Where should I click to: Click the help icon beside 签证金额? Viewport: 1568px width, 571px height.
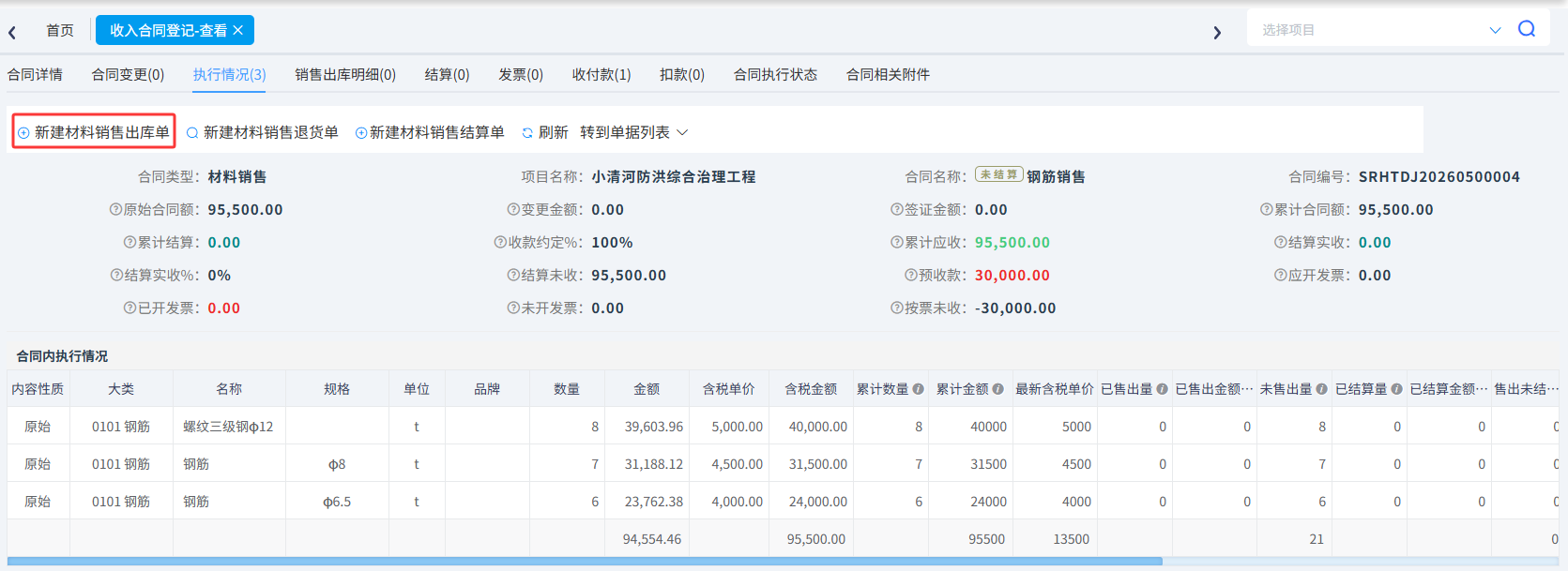[897, 210]
